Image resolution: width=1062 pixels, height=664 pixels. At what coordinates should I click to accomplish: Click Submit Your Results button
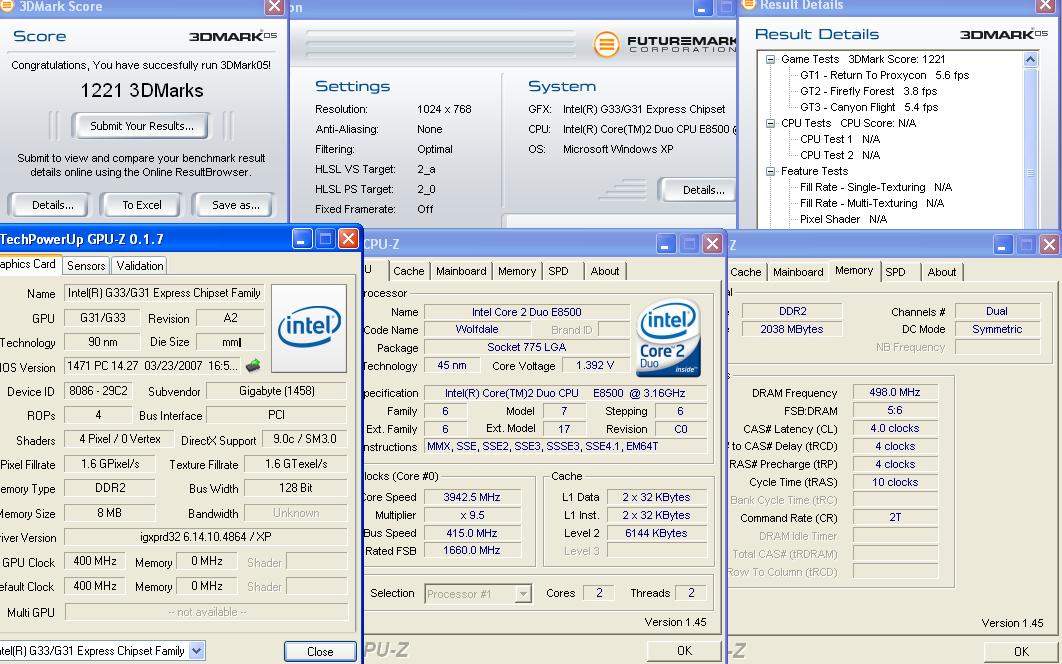click(142, 126)
